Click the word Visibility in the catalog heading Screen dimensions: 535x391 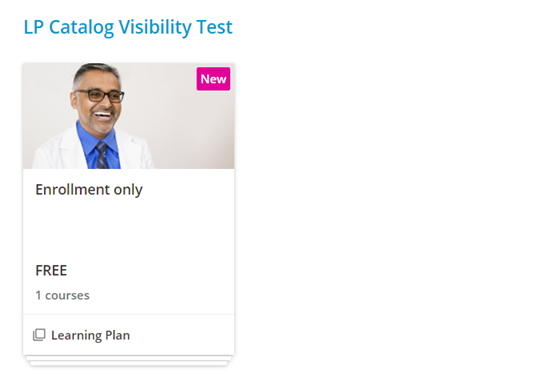tap(155, 27)
